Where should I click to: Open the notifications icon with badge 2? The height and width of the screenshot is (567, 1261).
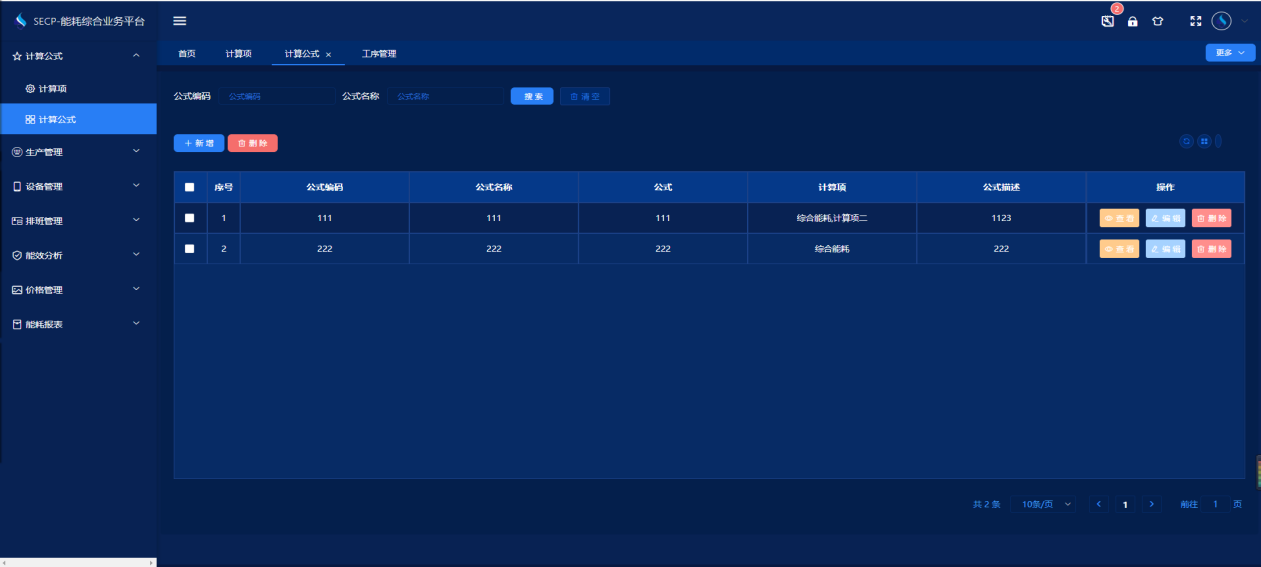coord(1108,21)
